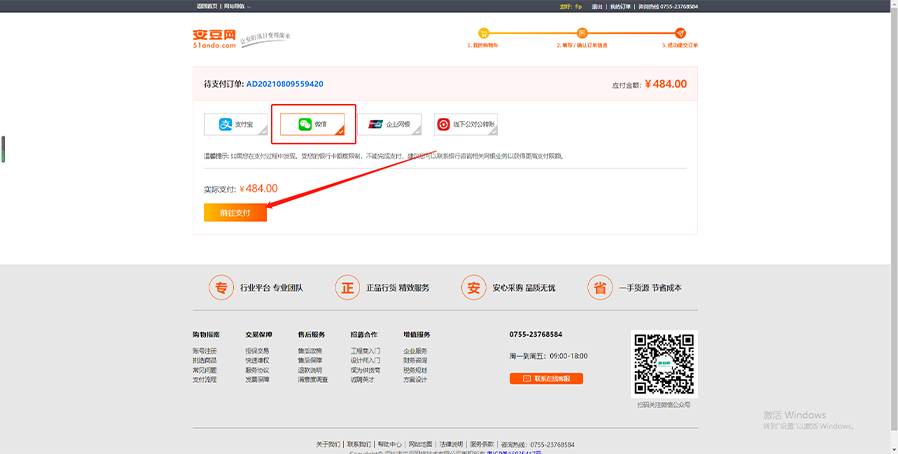Image resolution: width=898 pixels, height=454 pixels.
Task: Select 企业网银 as the payment method
Action: [x=389, y=124]
